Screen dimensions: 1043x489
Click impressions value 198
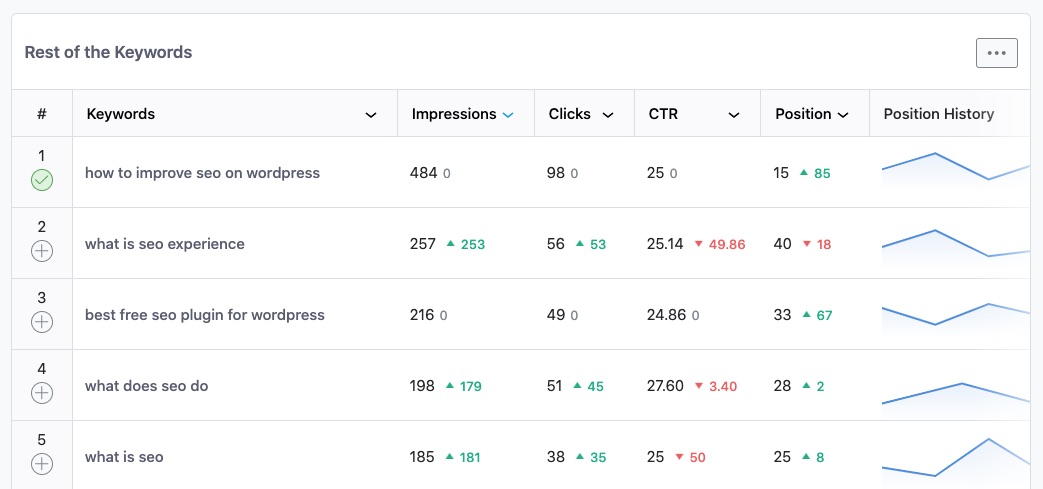click(x=422, y=386)
